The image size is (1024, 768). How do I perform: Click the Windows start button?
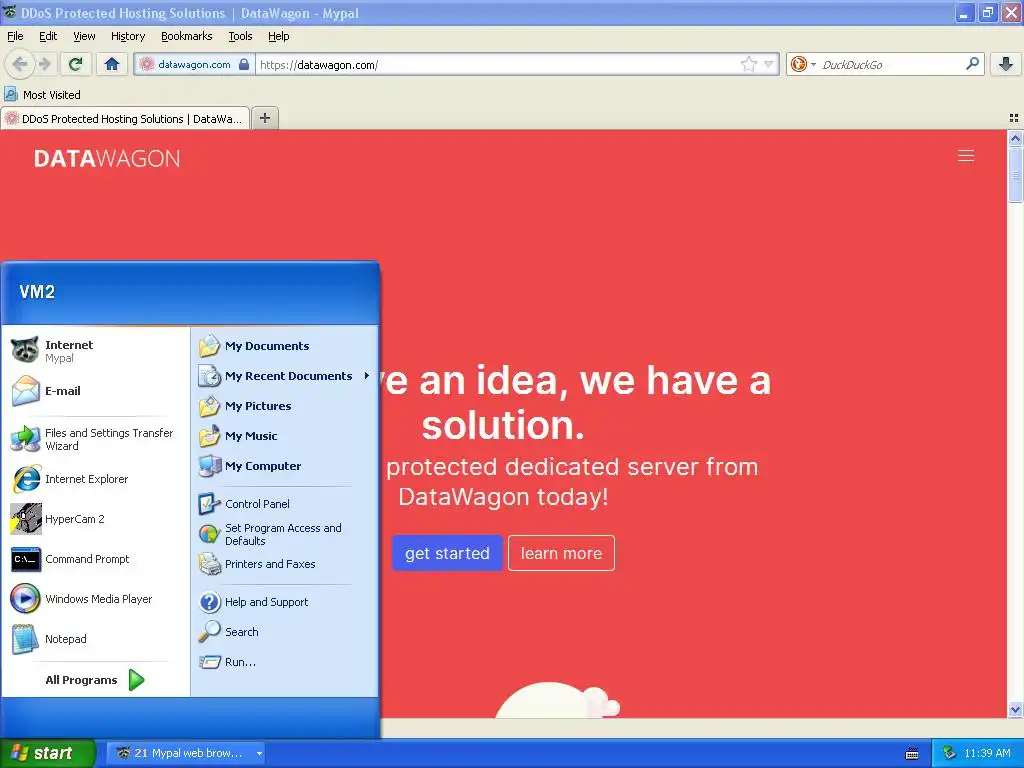click(x=47, y=754)
